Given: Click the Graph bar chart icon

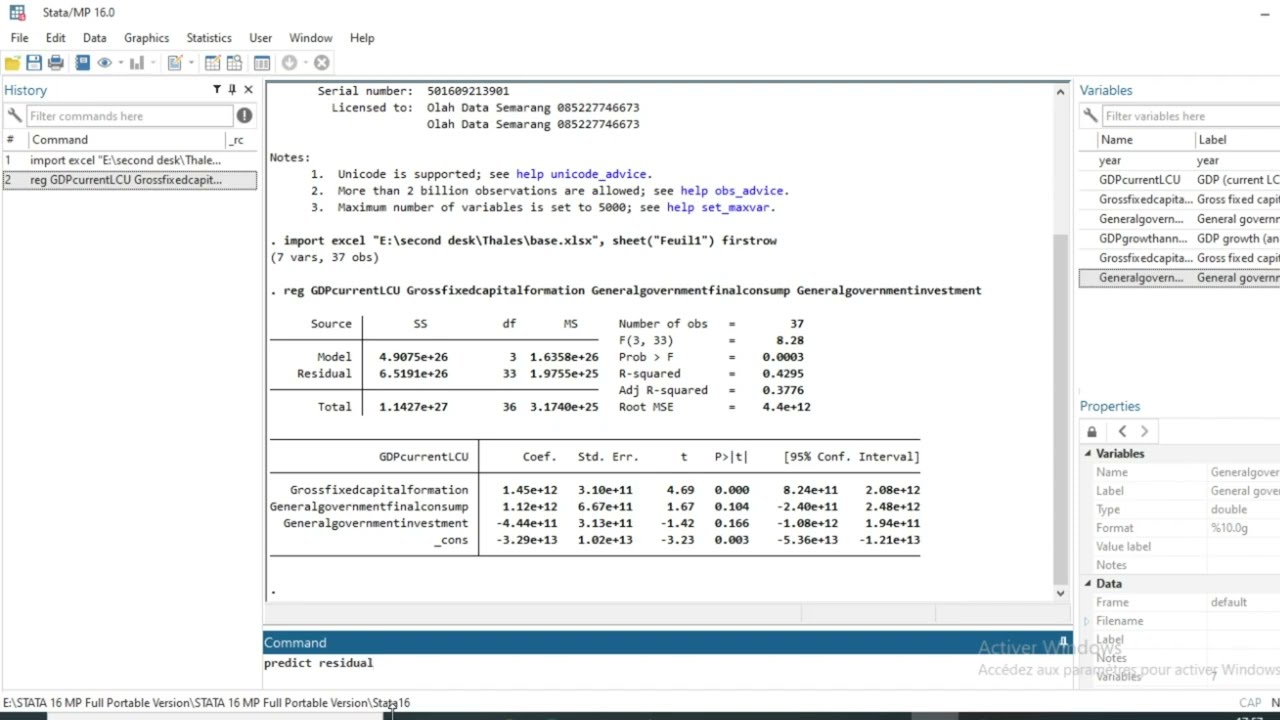Looking at the screenshot, I should (x=137, y=63).
